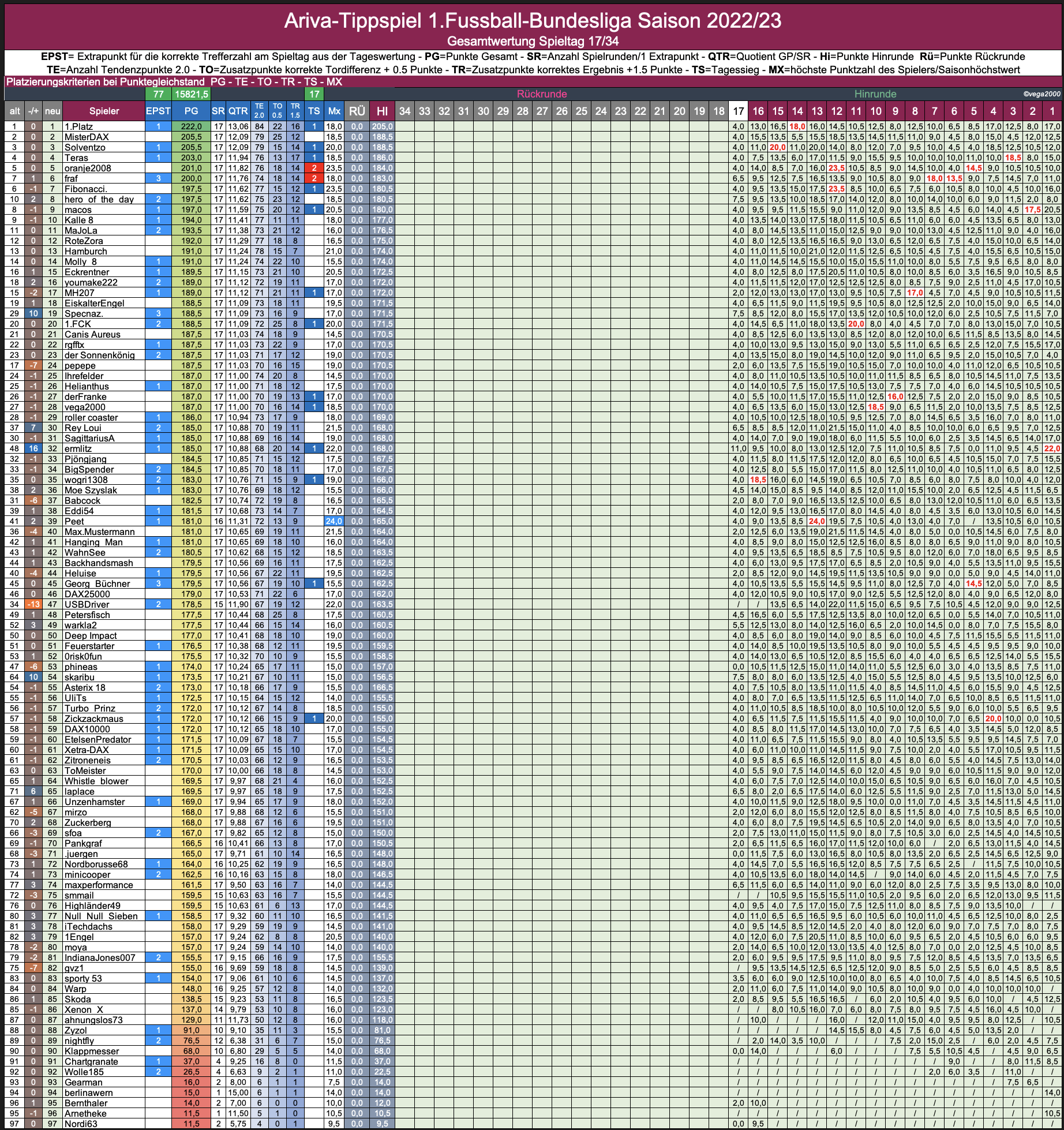Screen dimensions: 1064x1130
Task: Select player name Fibonacci.
Action: point(86,189)
